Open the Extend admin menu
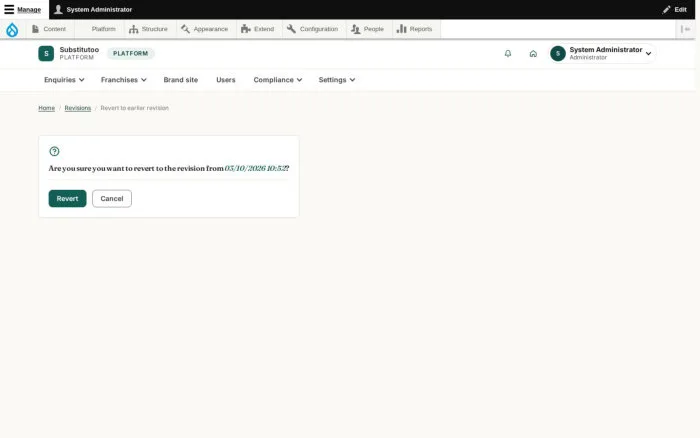This screenshot has height=438, width=700. [x=258, y=29]
